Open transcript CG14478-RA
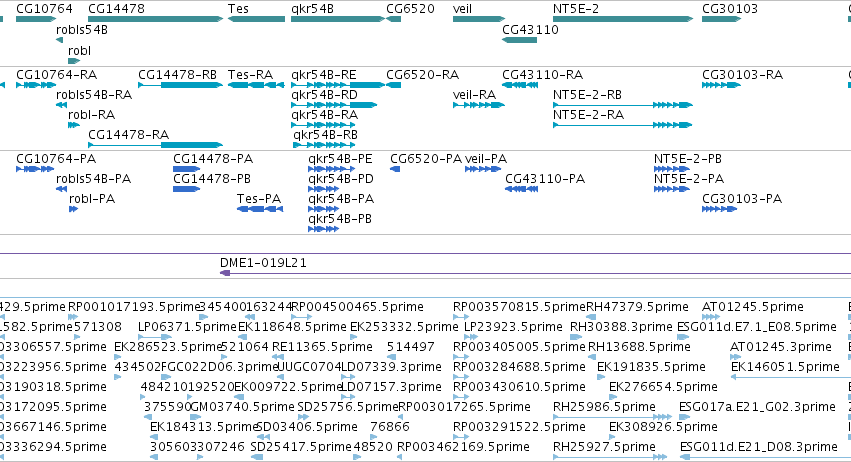 [129, 135]
